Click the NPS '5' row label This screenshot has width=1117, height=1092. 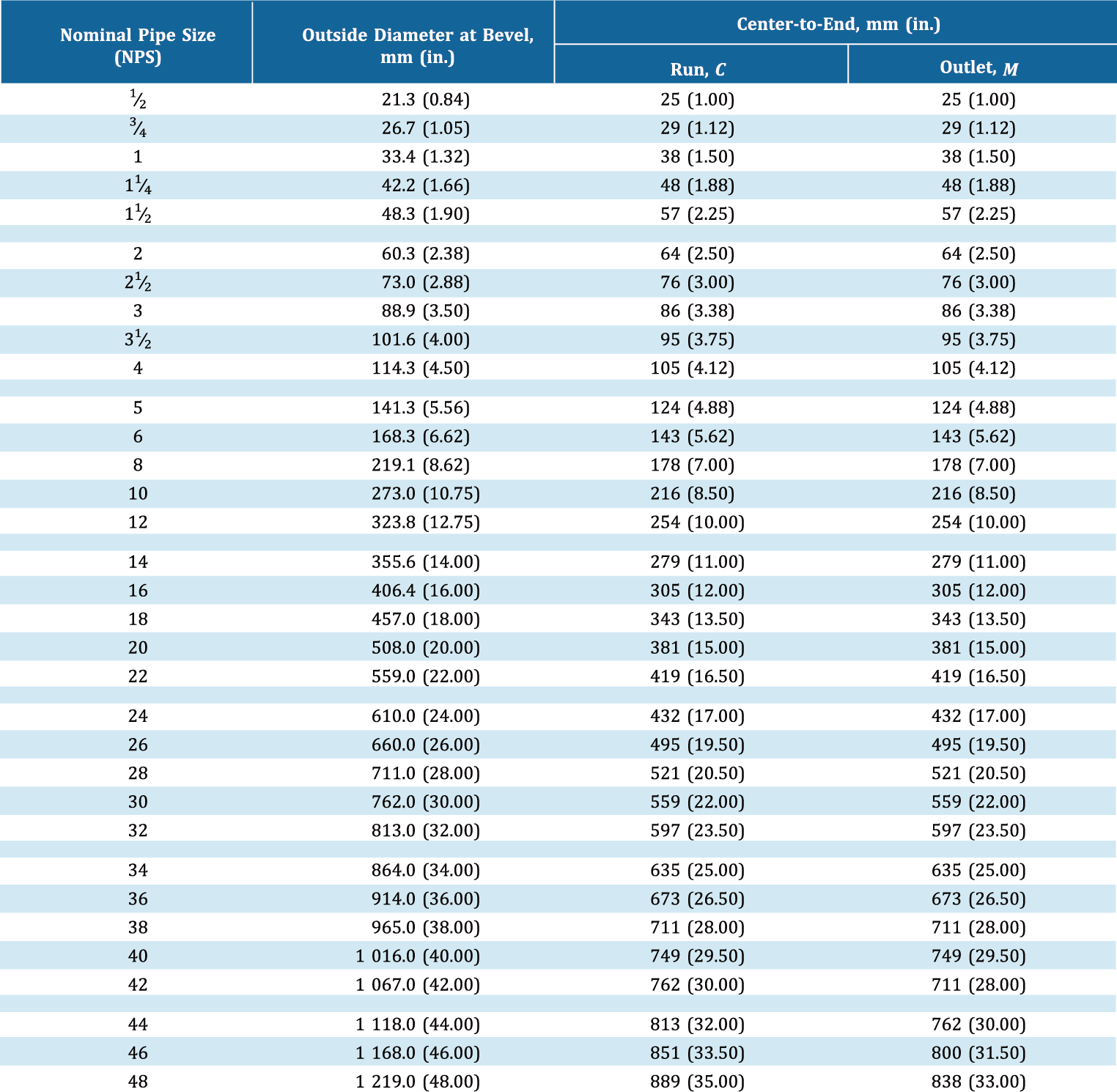(138, 407)
